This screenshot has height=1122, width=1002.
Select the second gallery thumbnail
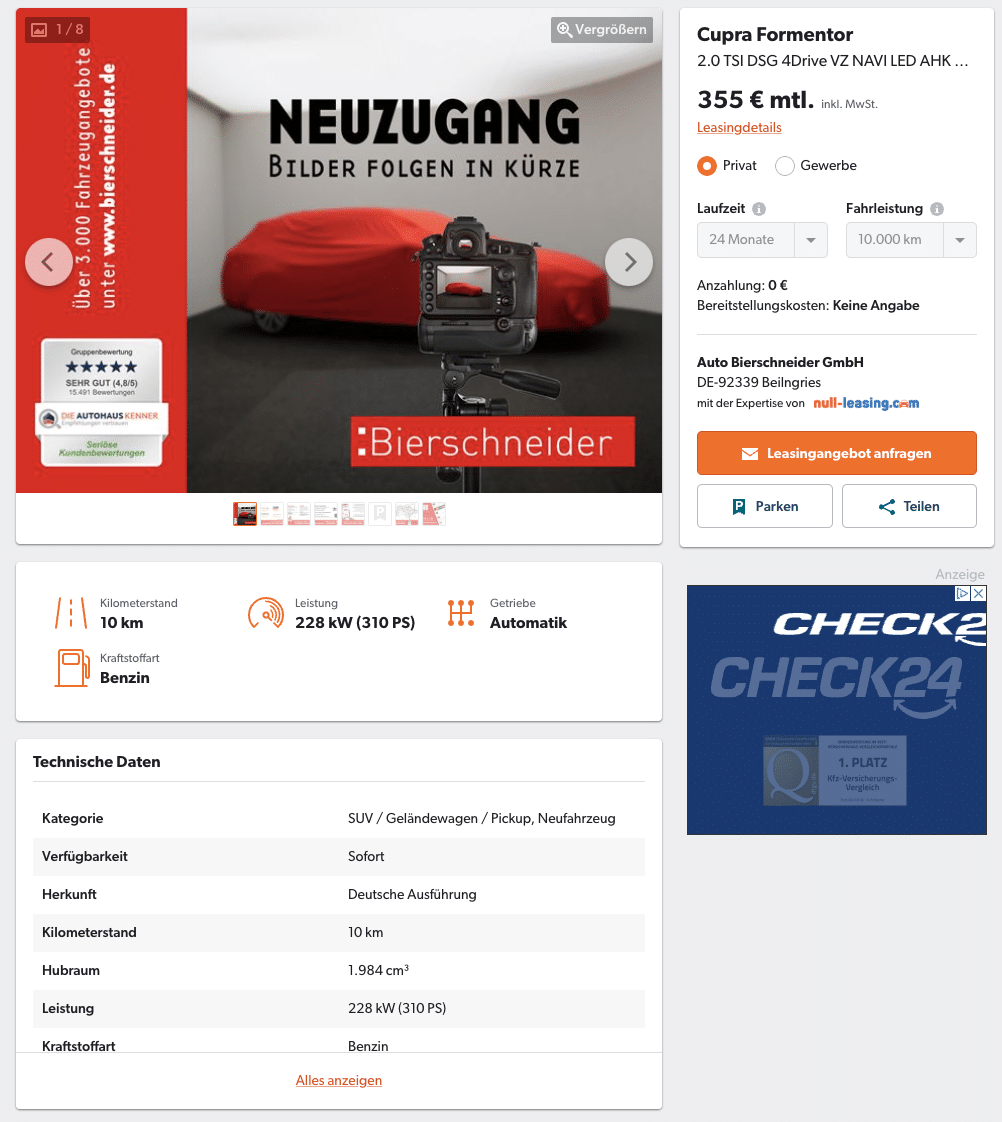coord(271,514)
